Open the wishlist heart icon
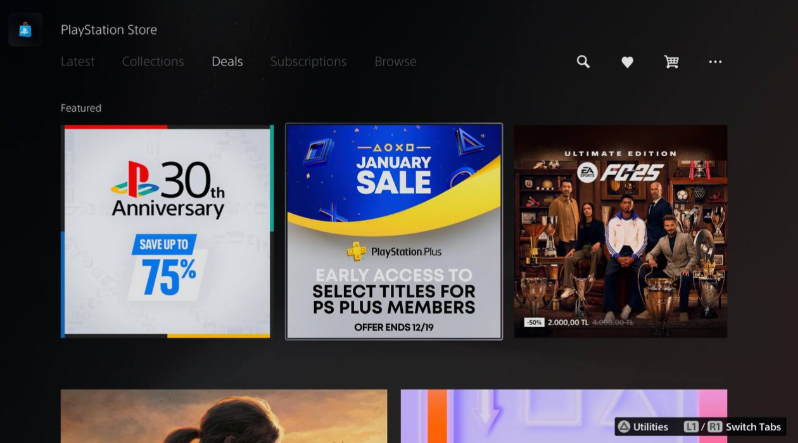The image size is (798, 443). tap(627, 62)
